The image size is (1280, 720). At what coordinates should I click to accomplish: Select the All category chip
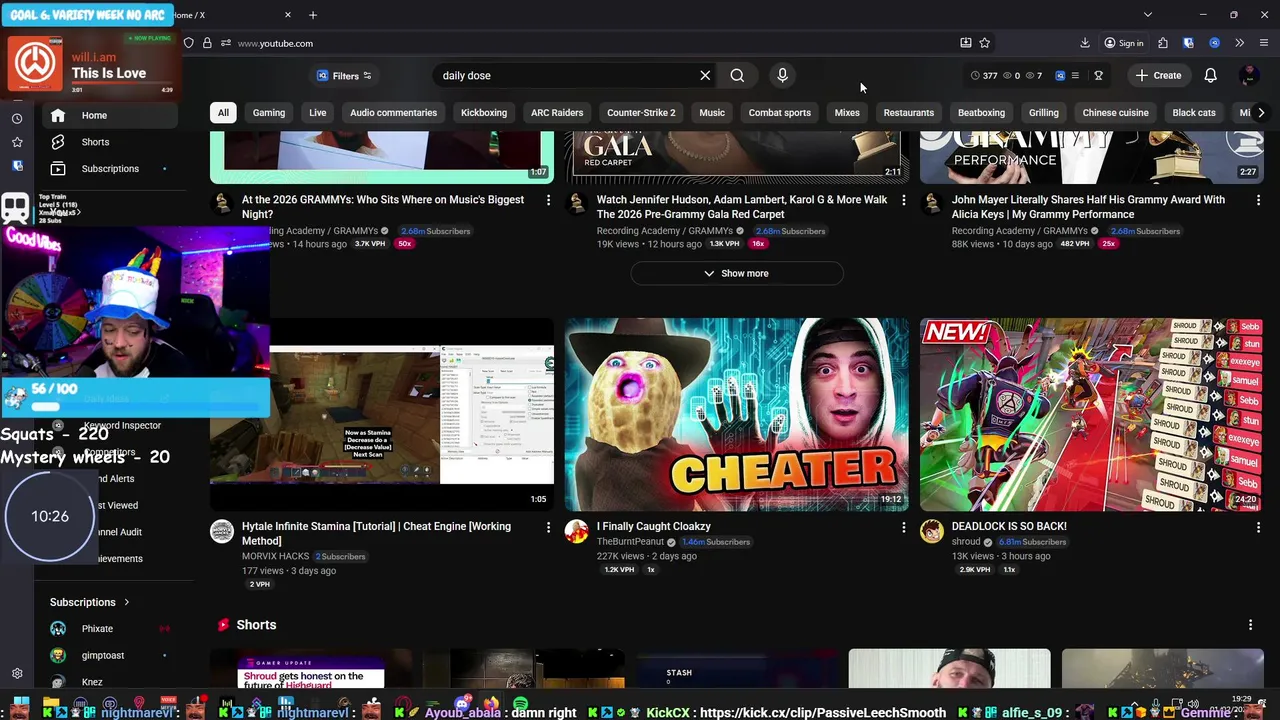point(223,113)
